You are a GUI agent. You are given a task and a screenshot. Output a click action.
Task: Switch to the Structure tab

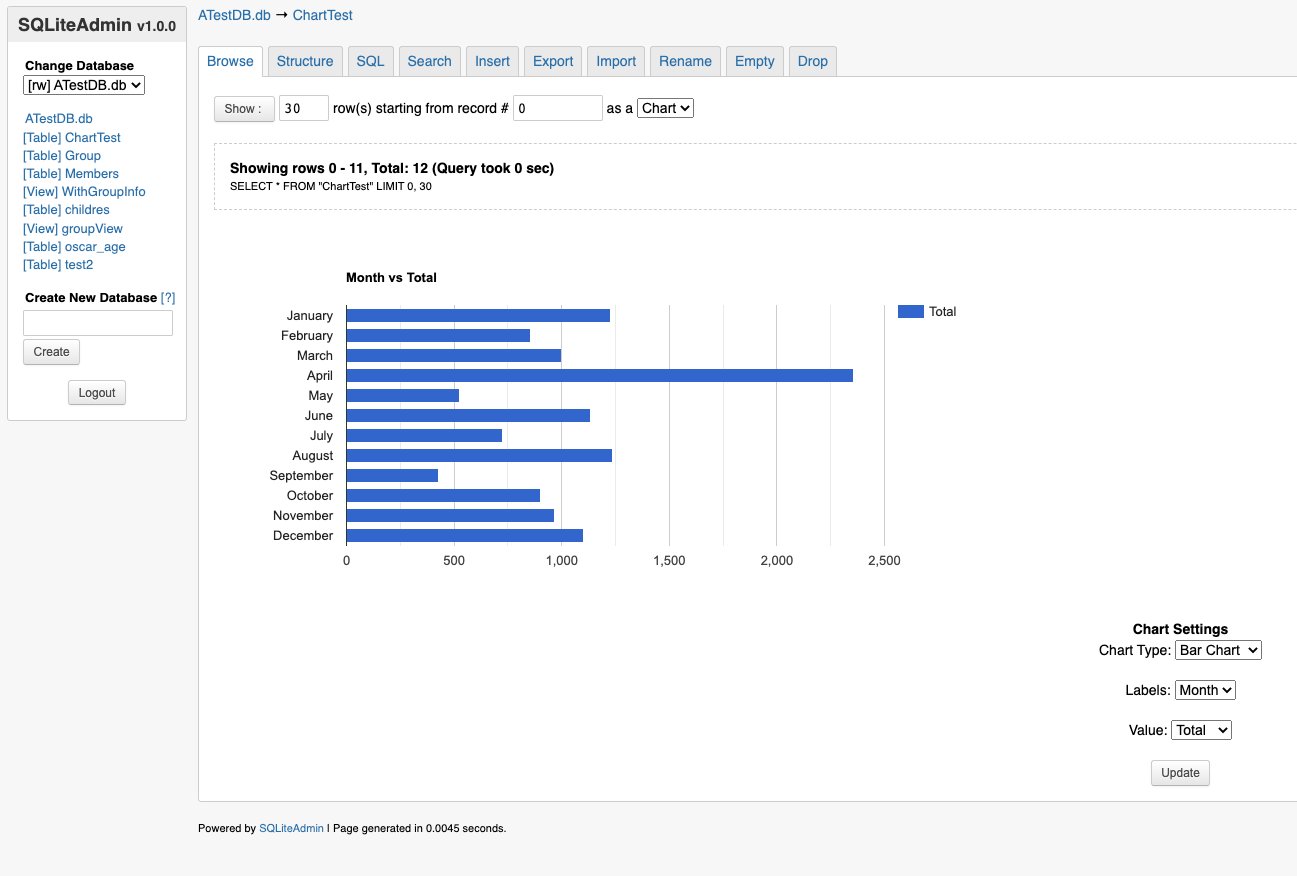[x=305, y=61]
